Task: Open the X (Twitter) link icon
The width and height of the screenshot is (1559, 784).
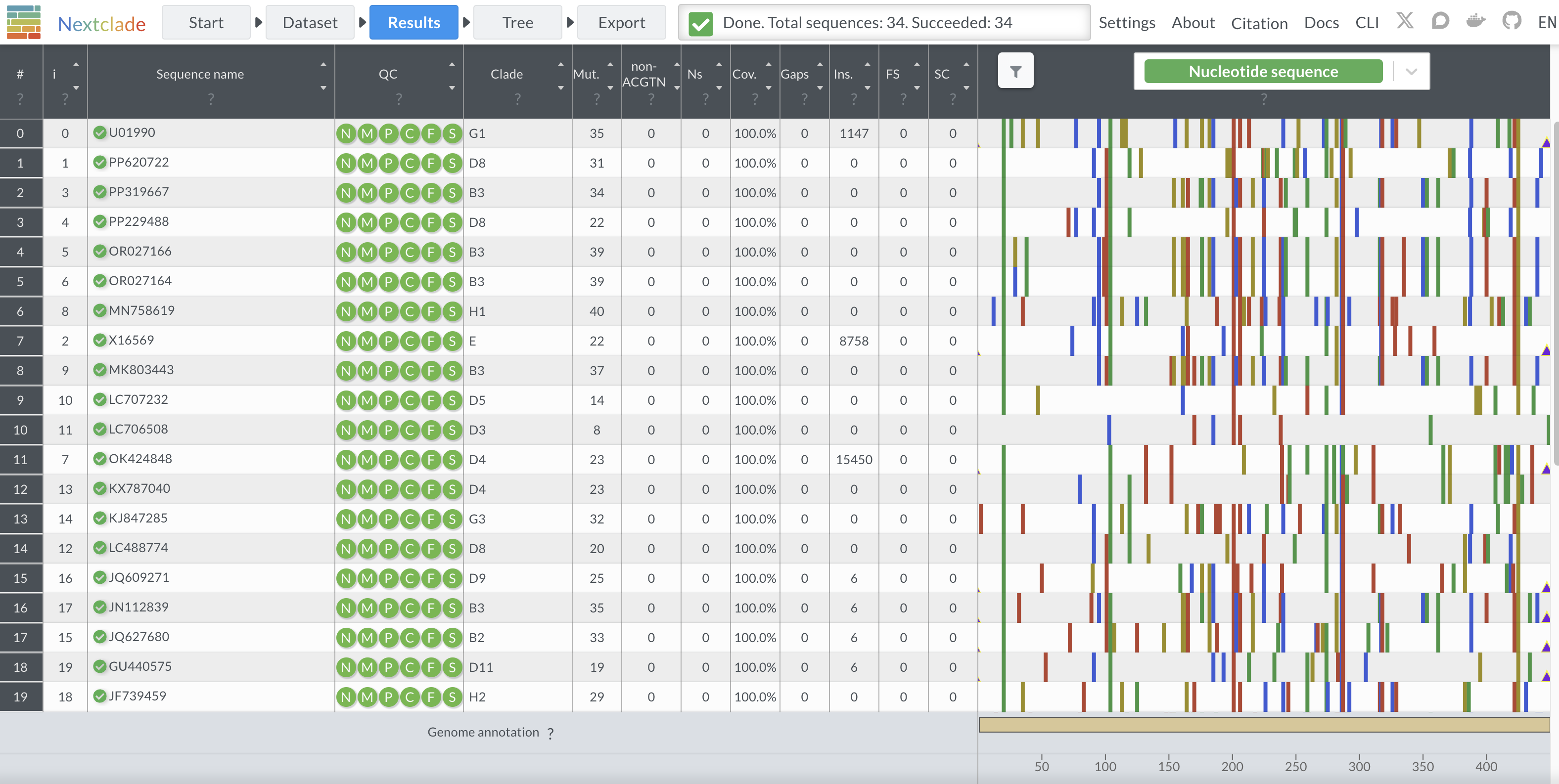Action: coord(1405,22)
